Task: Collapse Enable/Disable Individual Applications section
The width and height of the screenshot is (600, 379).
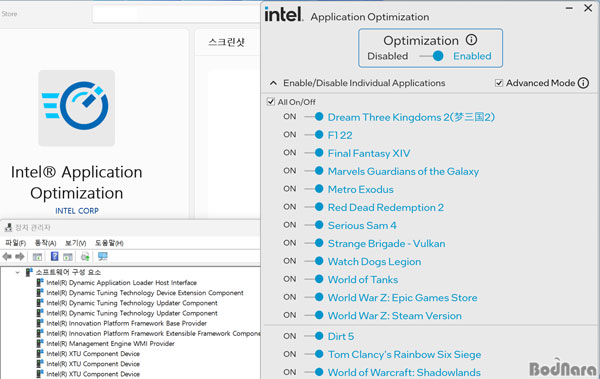Action: point(273,83)
